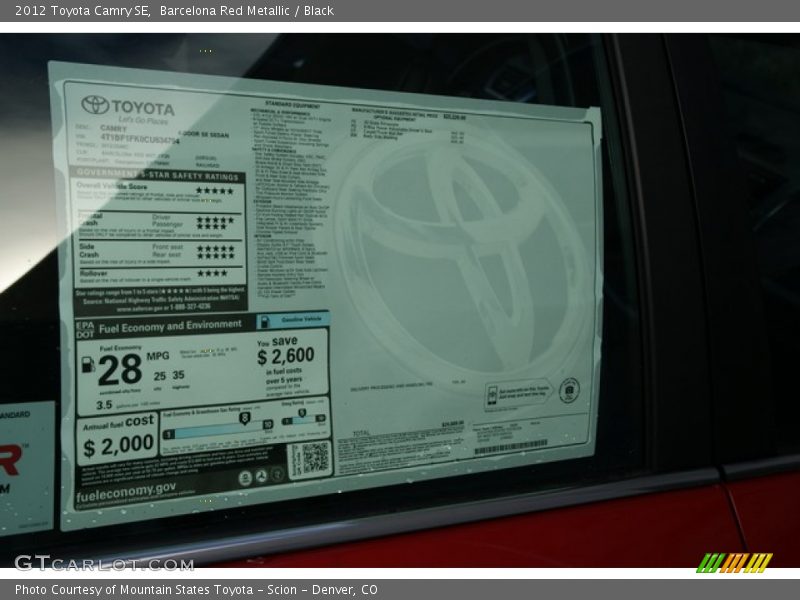Image resolution: width=800 pixels, height=600 pixels.
Task: Click the Toyota oval logo on sticker header
Action: coord(95,105)
